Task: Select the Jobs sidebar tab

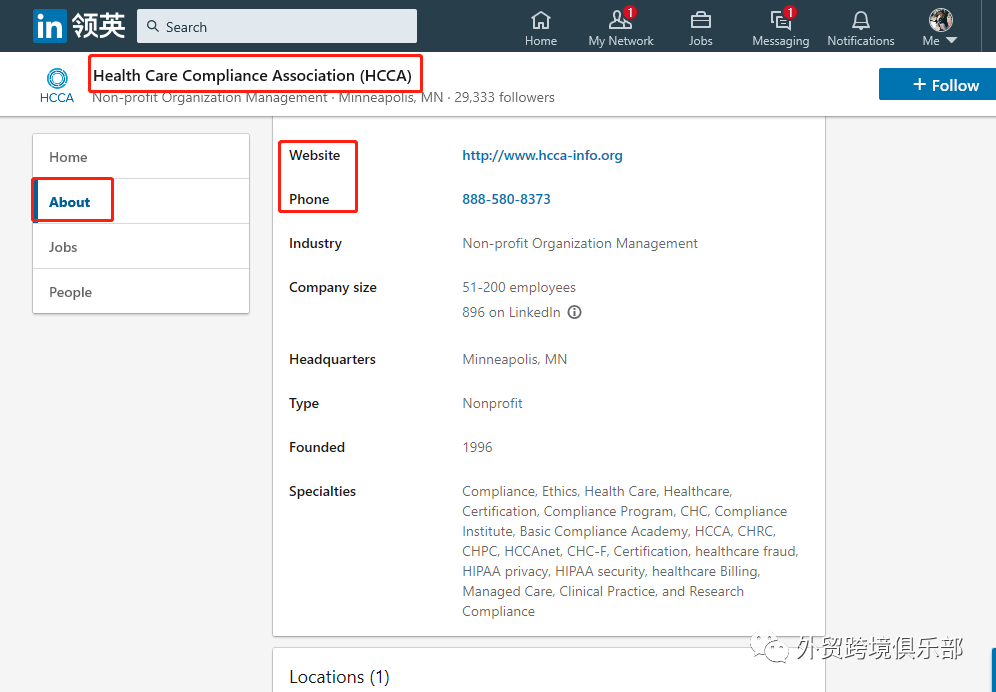Action: coord(141,247)
